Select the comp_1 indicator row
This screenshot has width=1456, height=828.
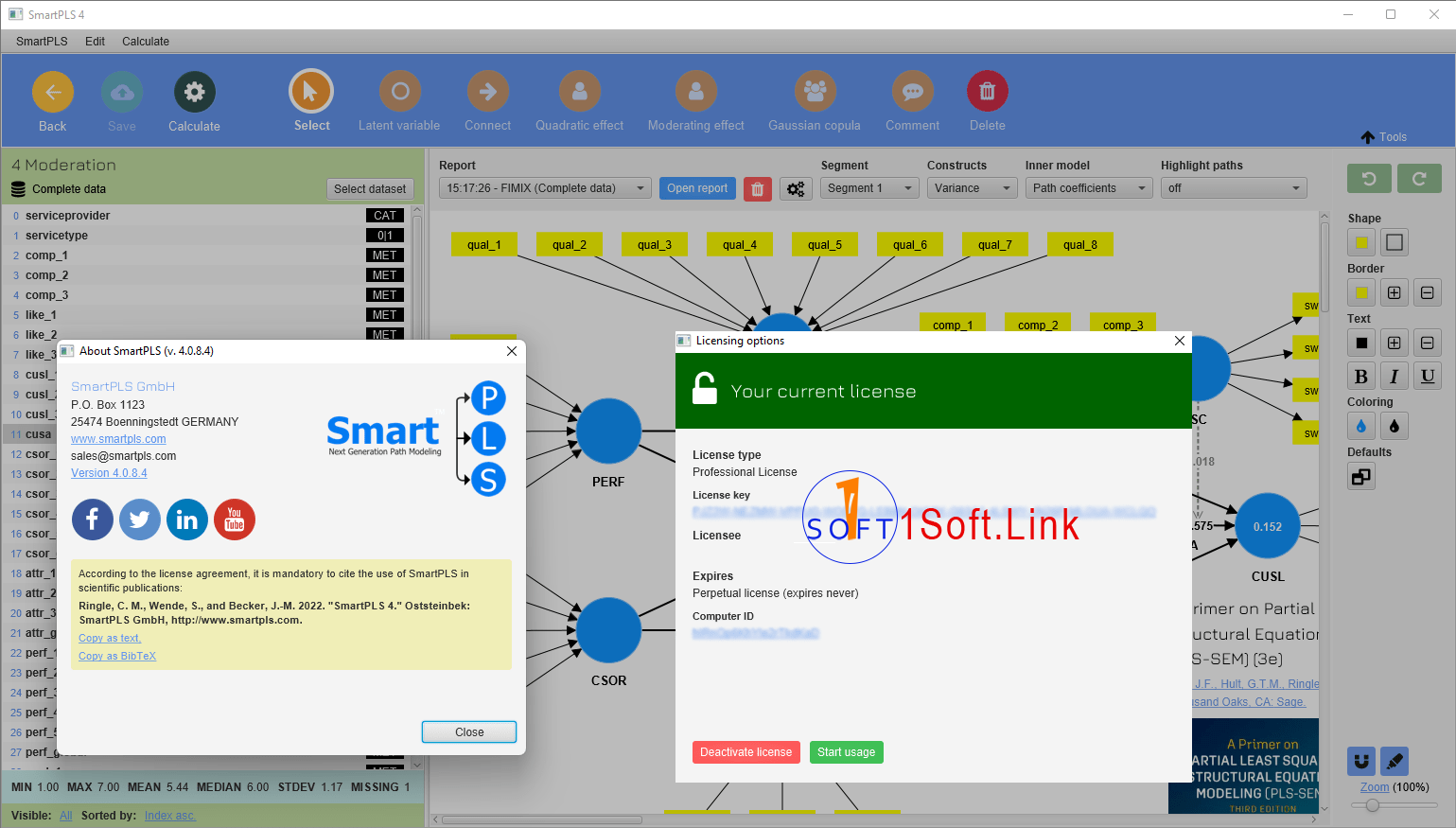coord(208,255)
